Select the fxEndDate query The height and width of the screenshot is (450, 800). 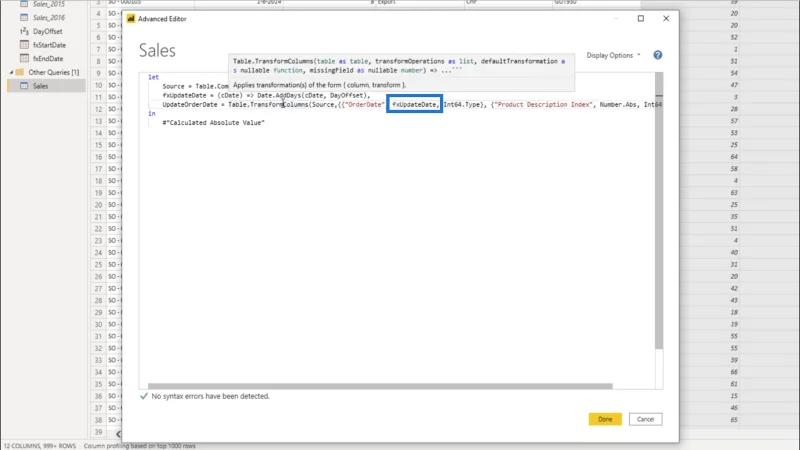point(48,59)
